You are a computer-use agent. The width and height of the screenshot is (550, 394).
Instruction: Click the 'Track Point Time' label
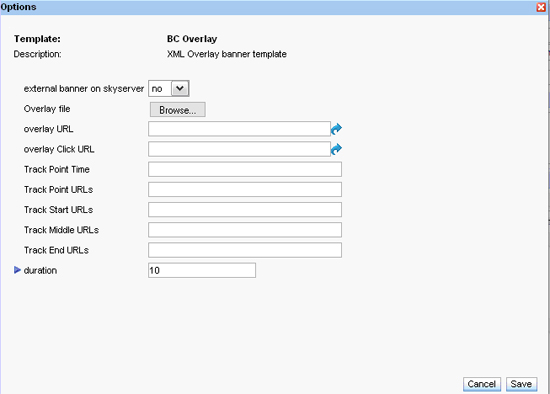(56, 169)
